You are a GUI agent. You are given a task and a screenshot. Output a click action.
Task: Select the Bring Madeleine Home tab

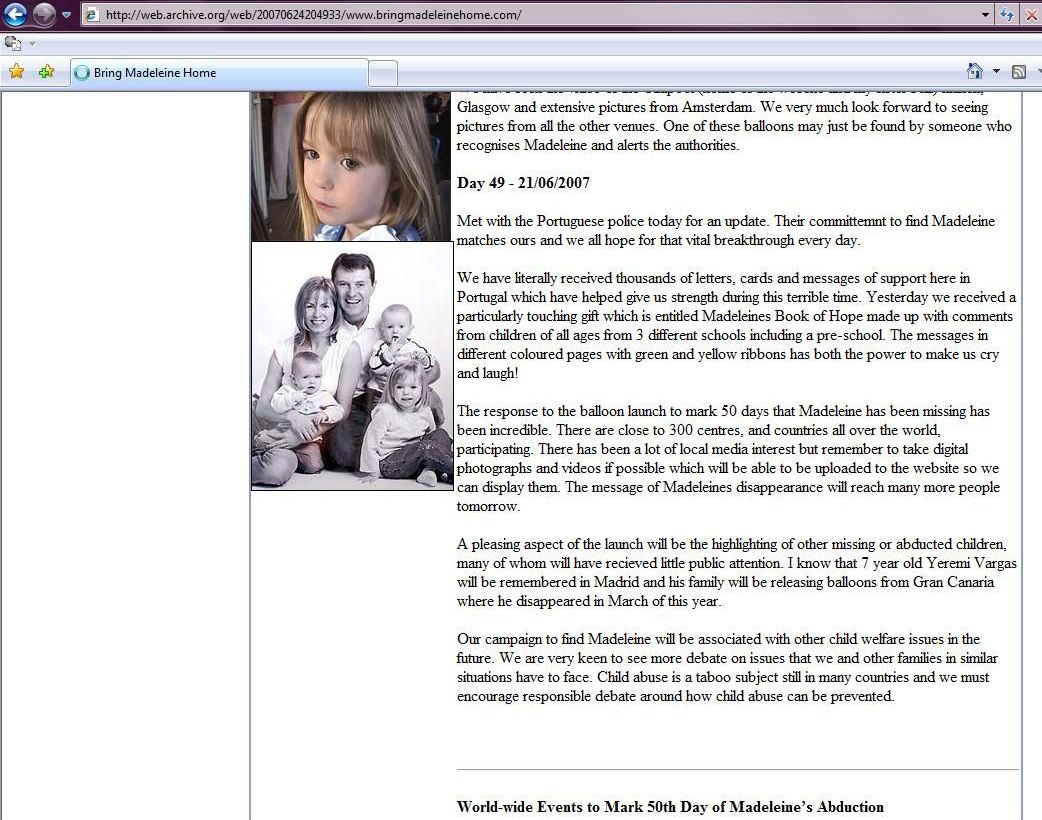pos(218,73)
